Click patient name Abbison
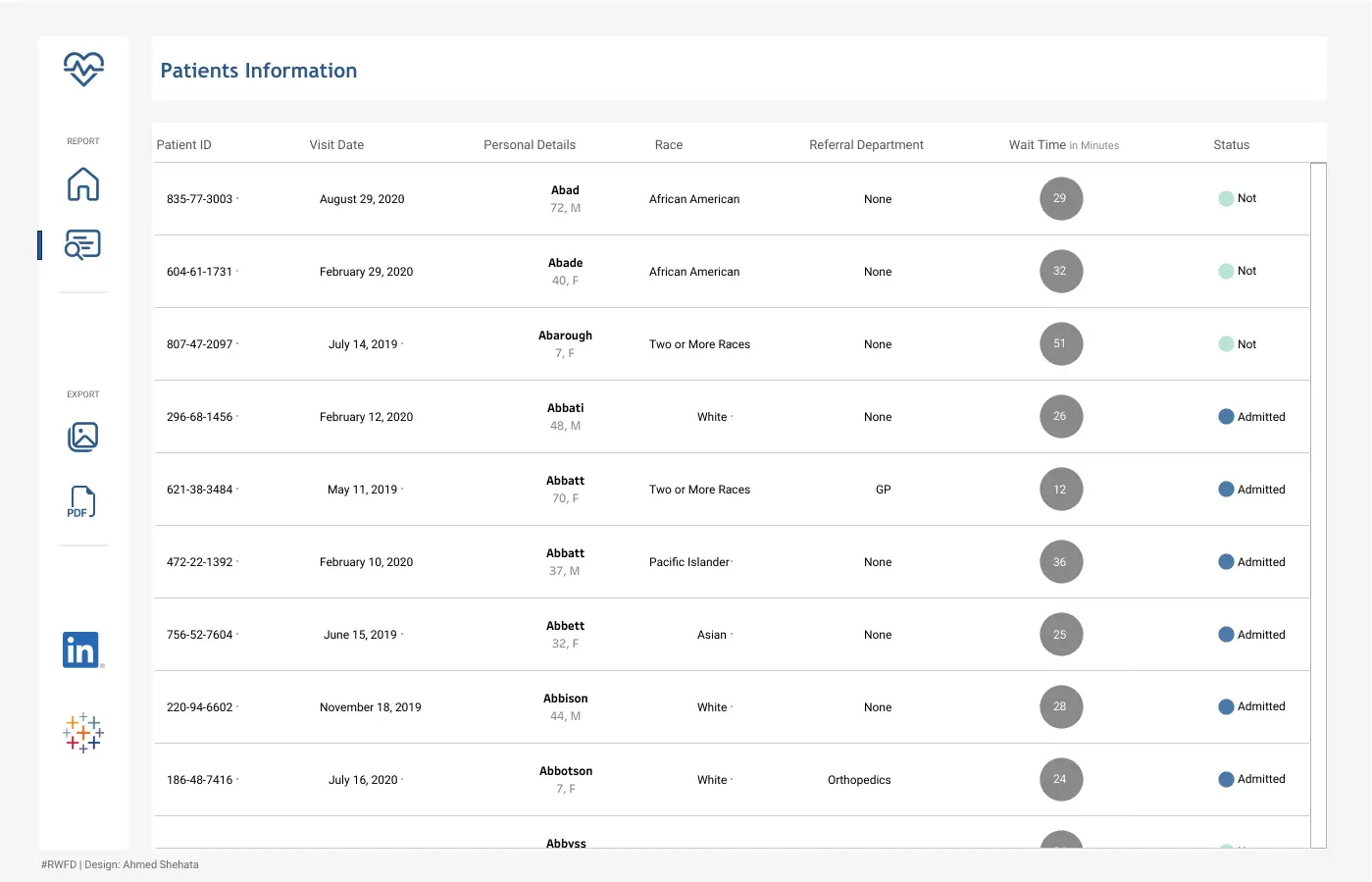Viewport: 1372px width, 882px height. pyautogui.click(x=566, y=699)
